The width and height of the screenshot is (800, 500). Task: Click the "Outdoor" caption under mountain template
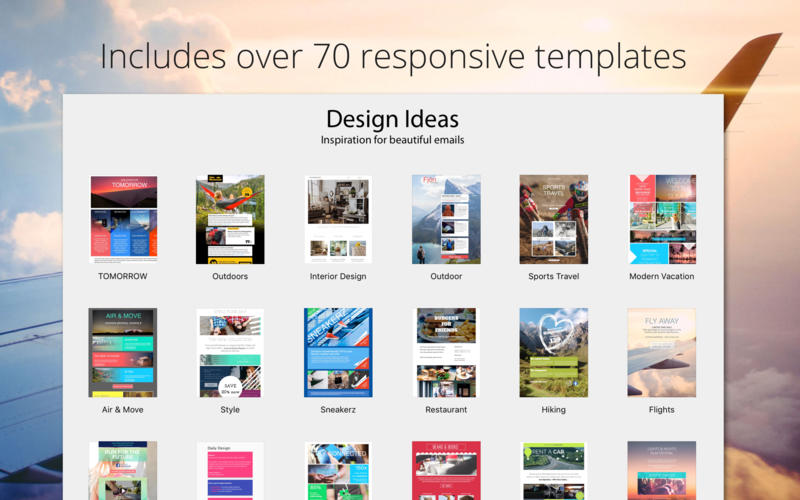point(446,276)
